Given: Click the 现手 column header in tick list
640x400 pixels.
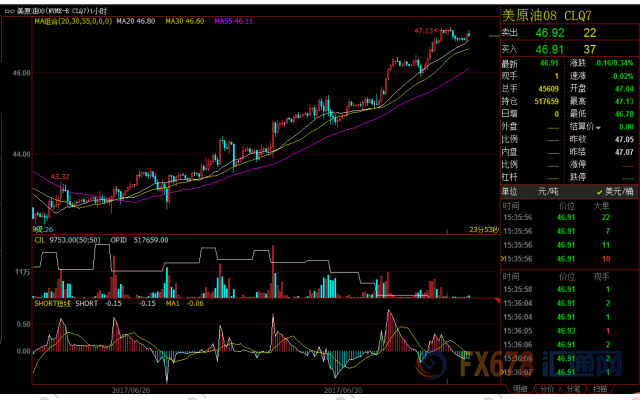Looking at the screenshot, I should [601, 277].
